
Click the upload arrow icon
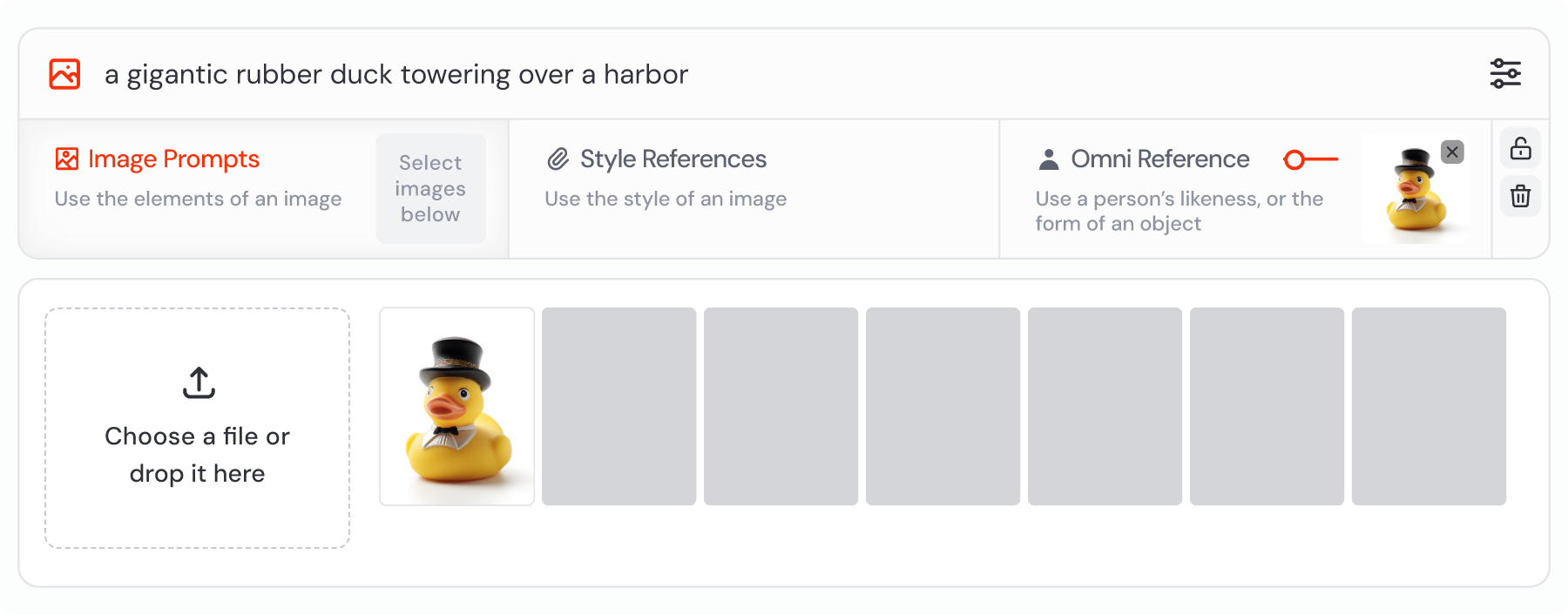point(199,382)
